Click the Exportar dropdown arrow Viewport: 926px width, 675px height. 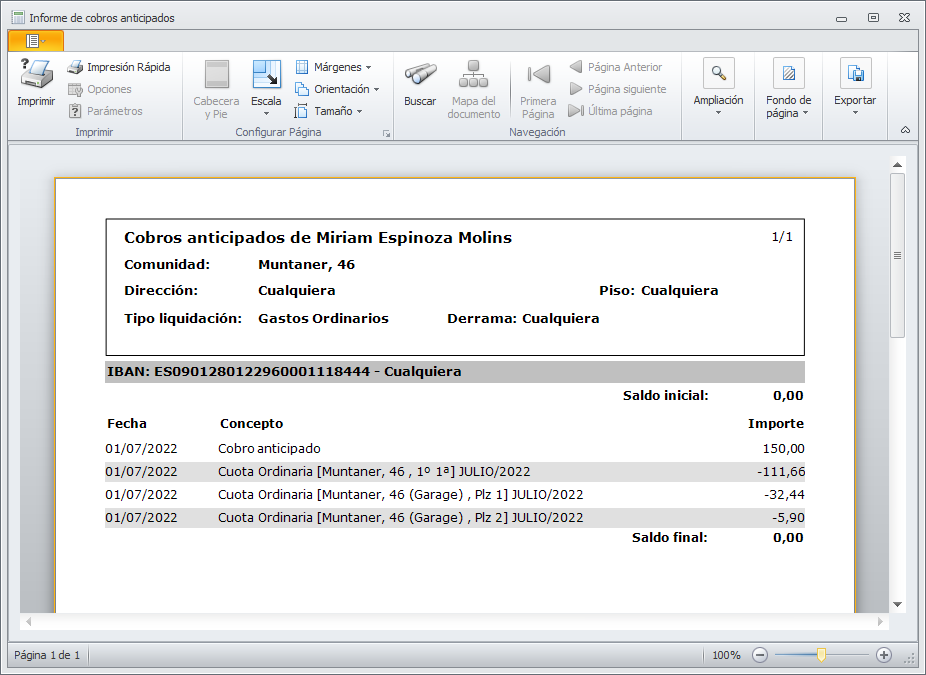click(855, 113)
